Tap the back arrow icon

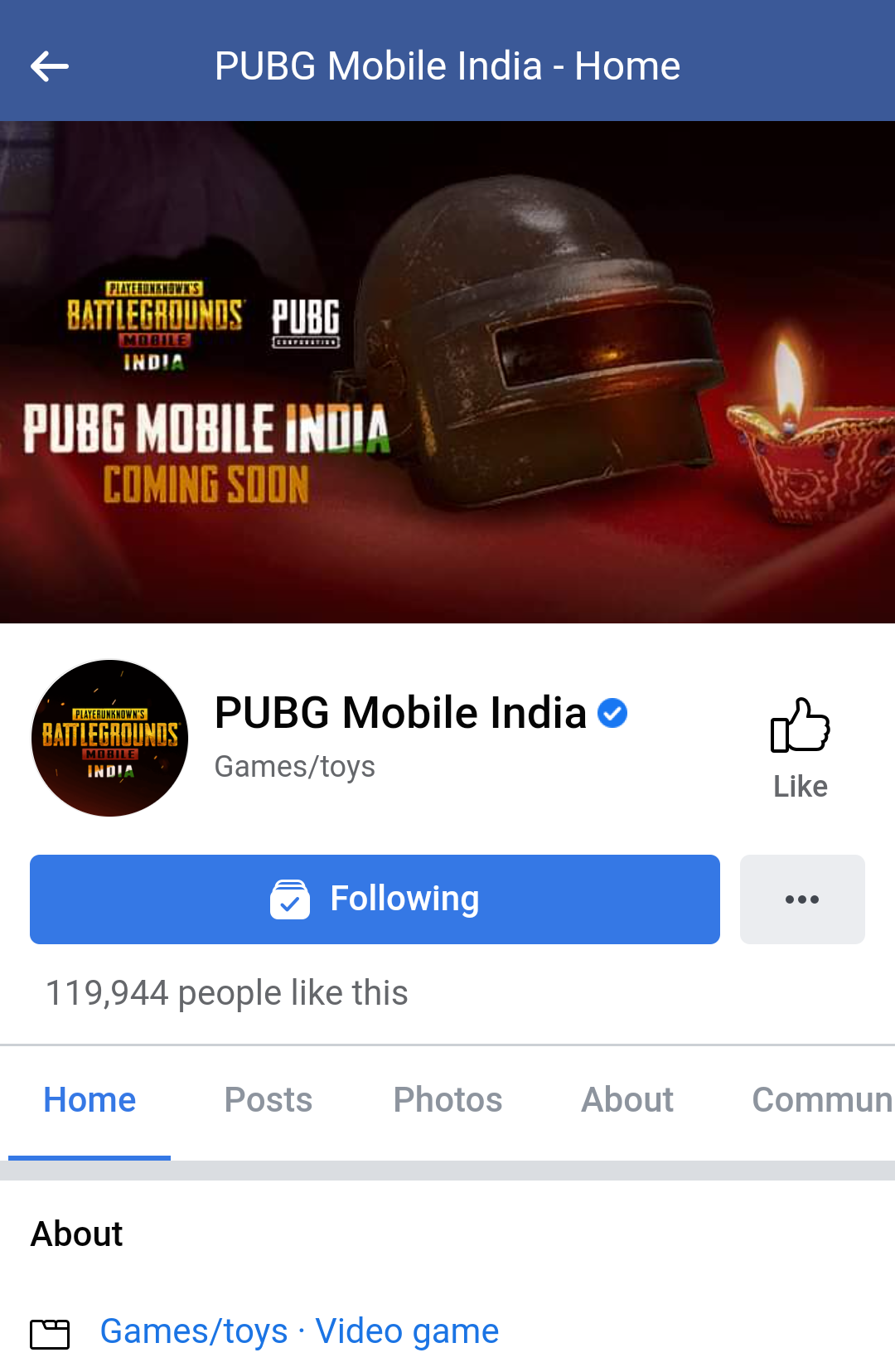(49, 66)
